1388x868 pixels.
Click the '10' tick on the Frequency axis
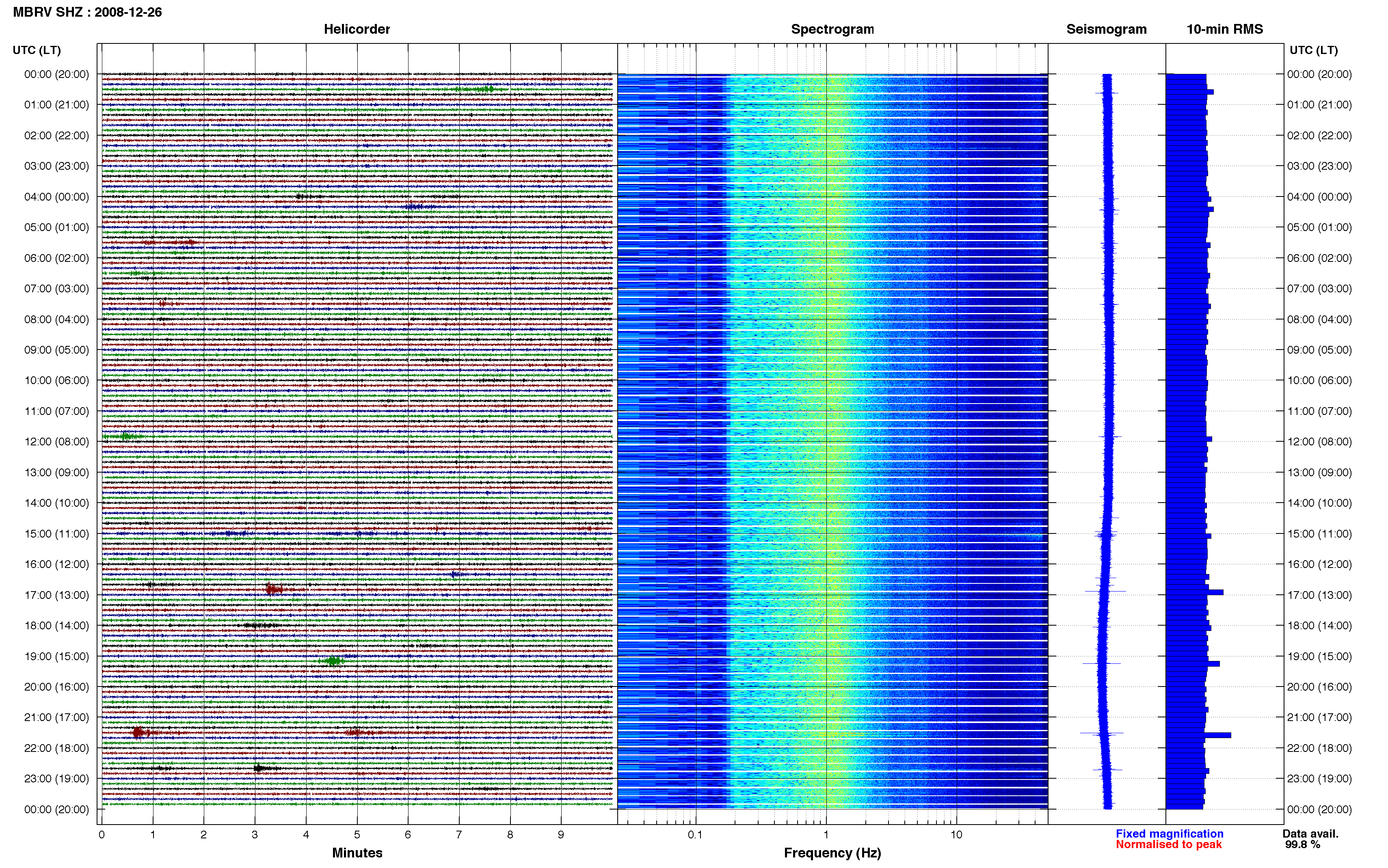(956, 835)
